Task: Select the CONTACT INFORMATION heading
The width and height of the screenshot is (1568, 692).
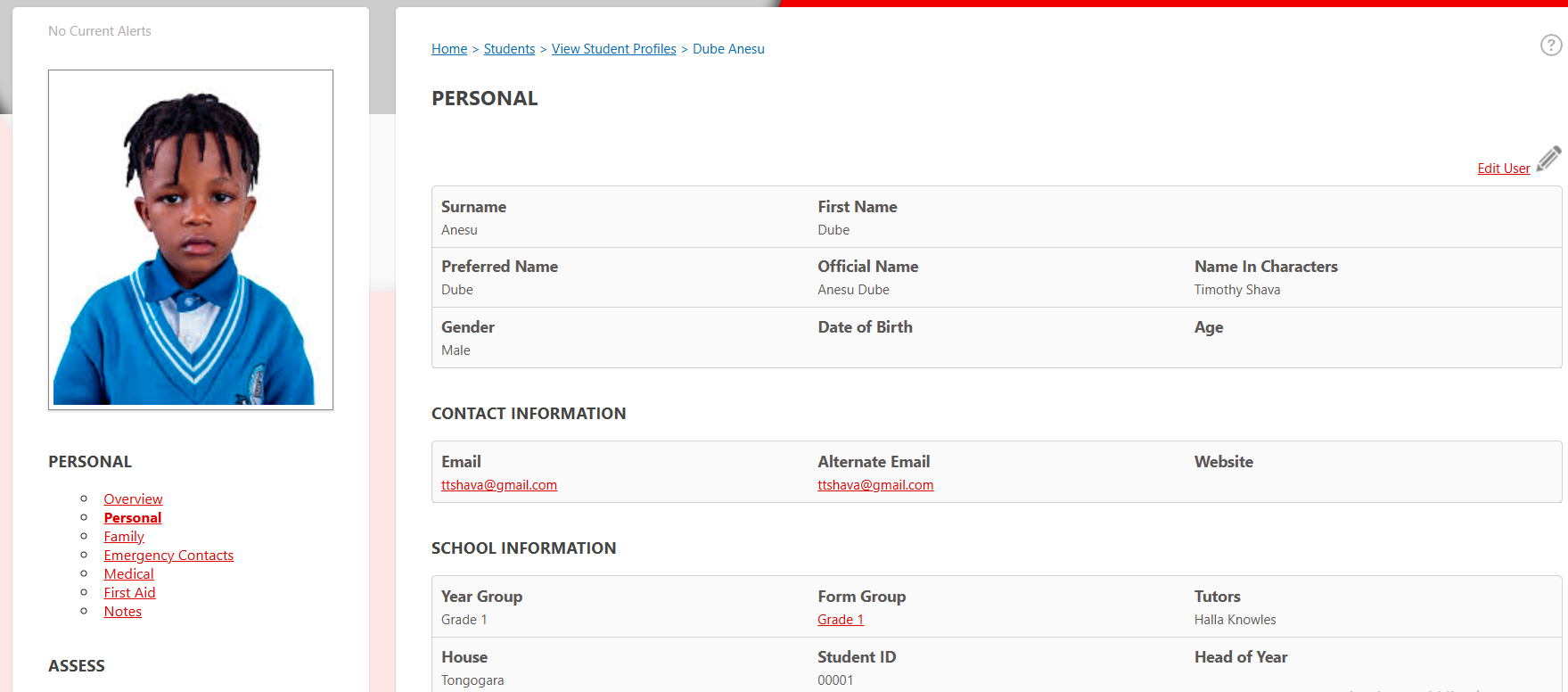Action: [x=529, y=414]
